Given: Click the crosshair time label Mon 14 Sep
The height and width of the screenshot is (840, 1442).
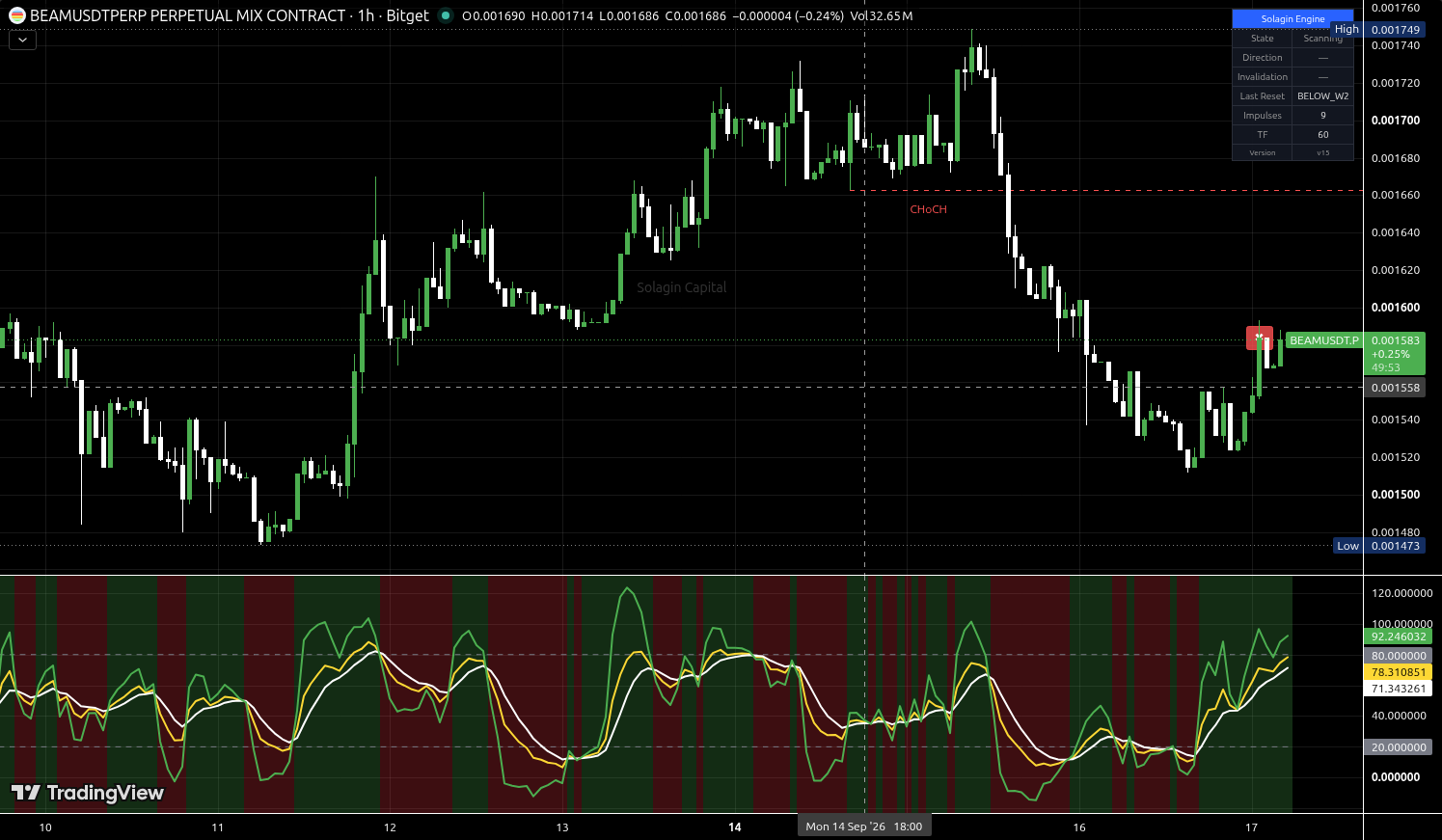Looking at the screenshot, I should (864, 826).
